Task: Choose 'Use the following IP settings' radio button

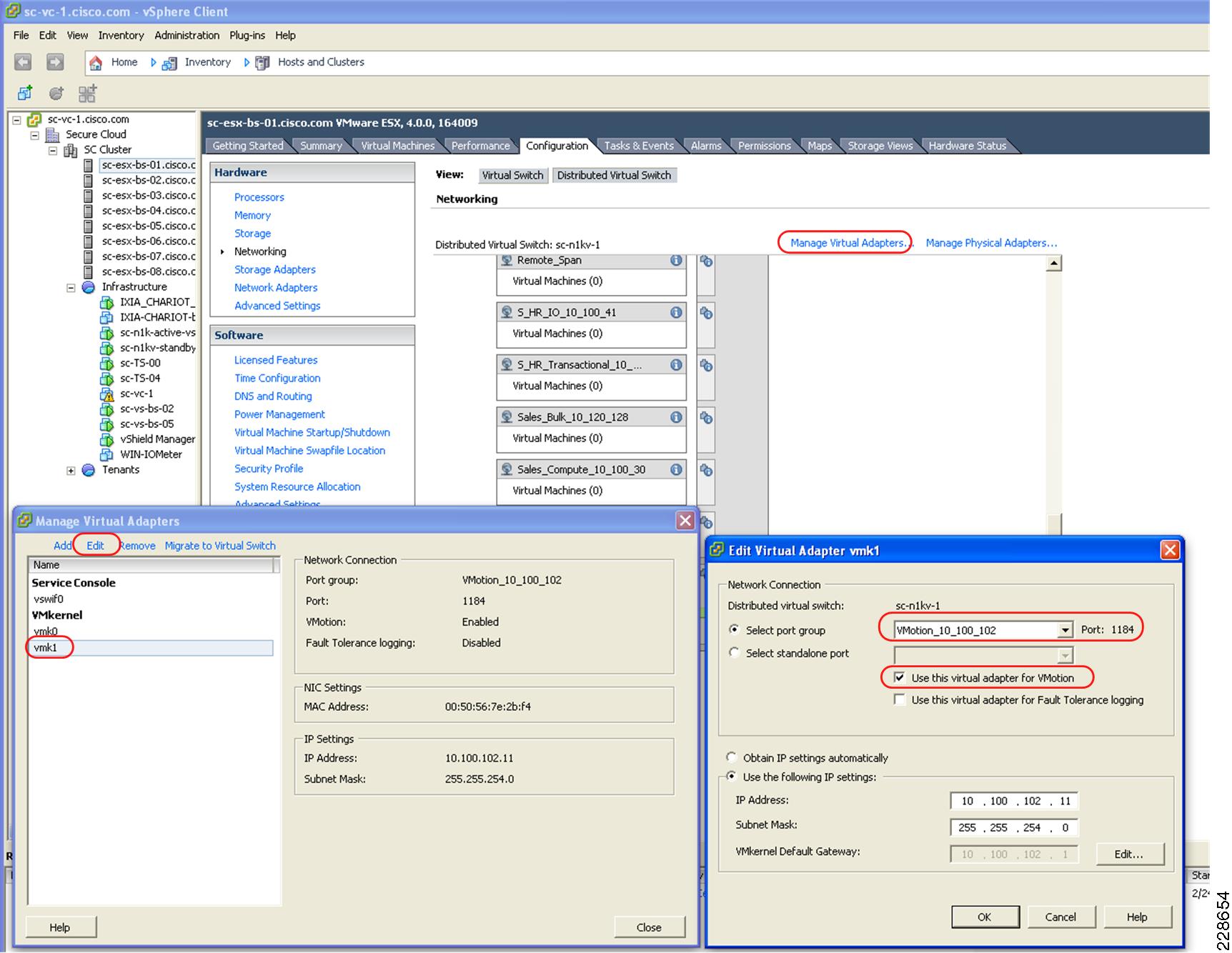Action: pos(731,776)
